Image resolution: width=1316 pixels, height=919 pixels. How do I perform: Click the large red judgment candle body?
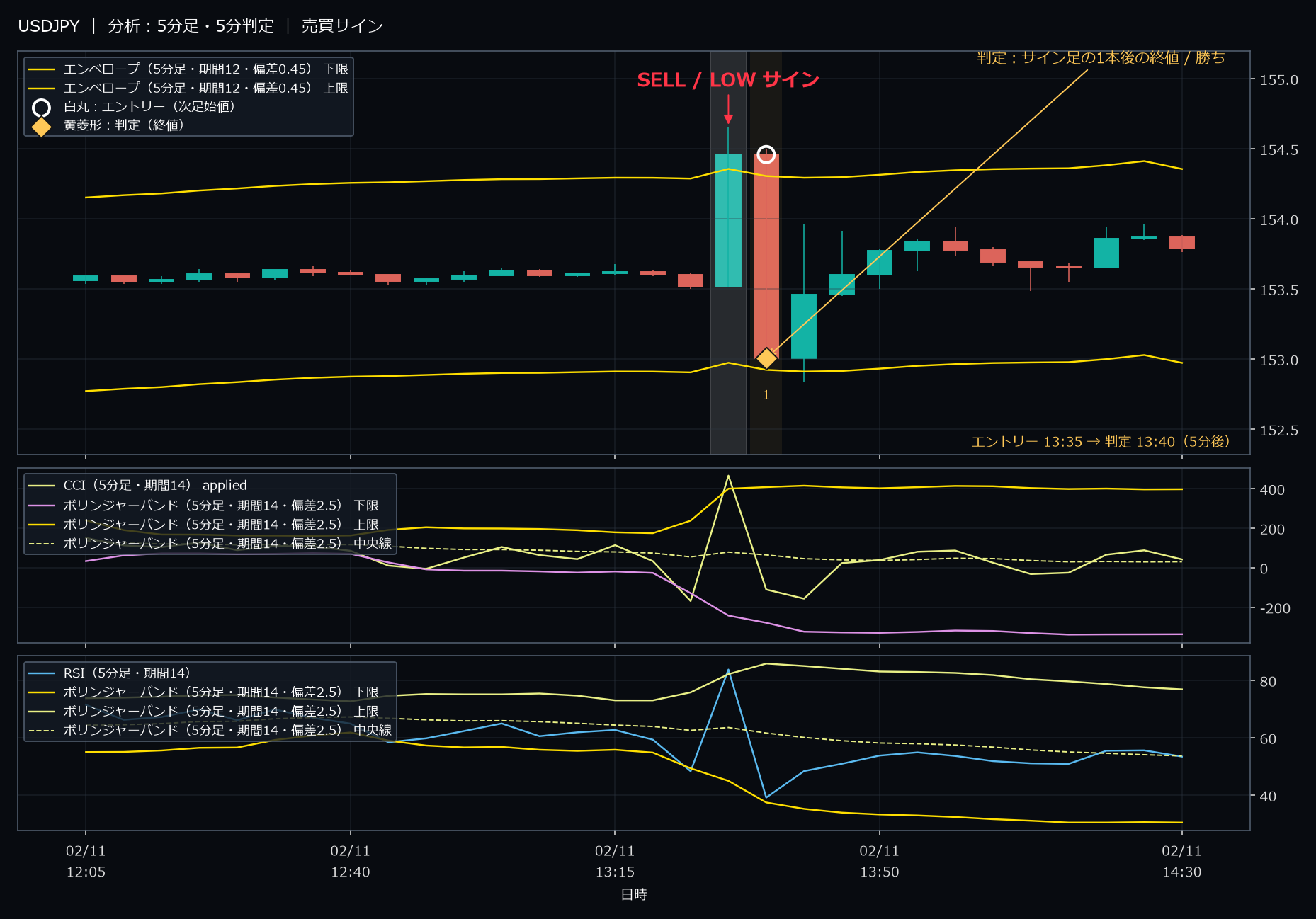click(766, 256)
